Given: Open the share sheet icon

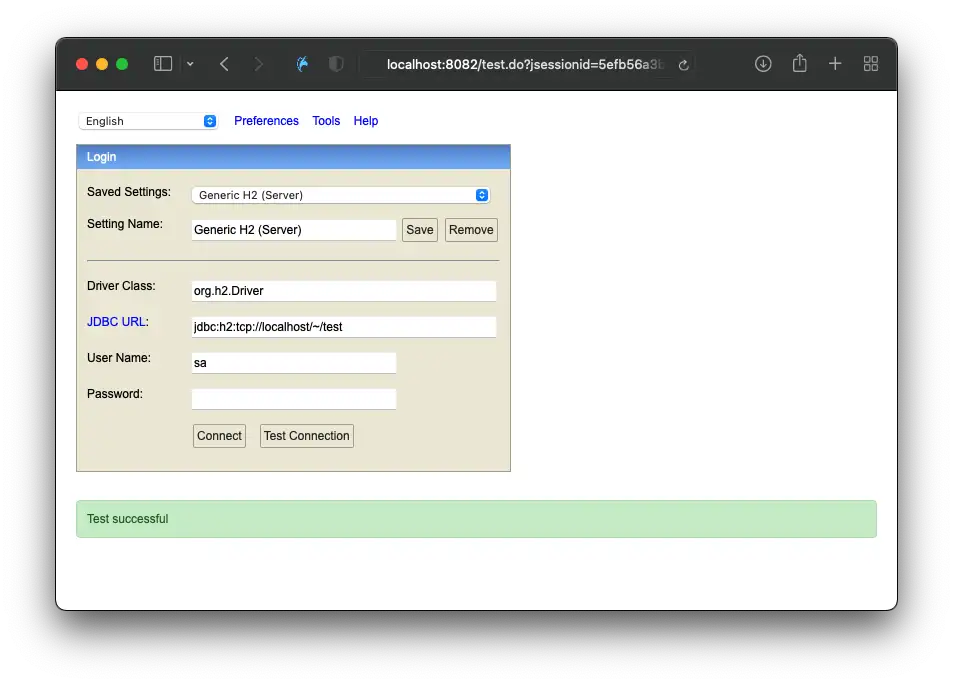Looking at the screenshot, I should point(800,63).
